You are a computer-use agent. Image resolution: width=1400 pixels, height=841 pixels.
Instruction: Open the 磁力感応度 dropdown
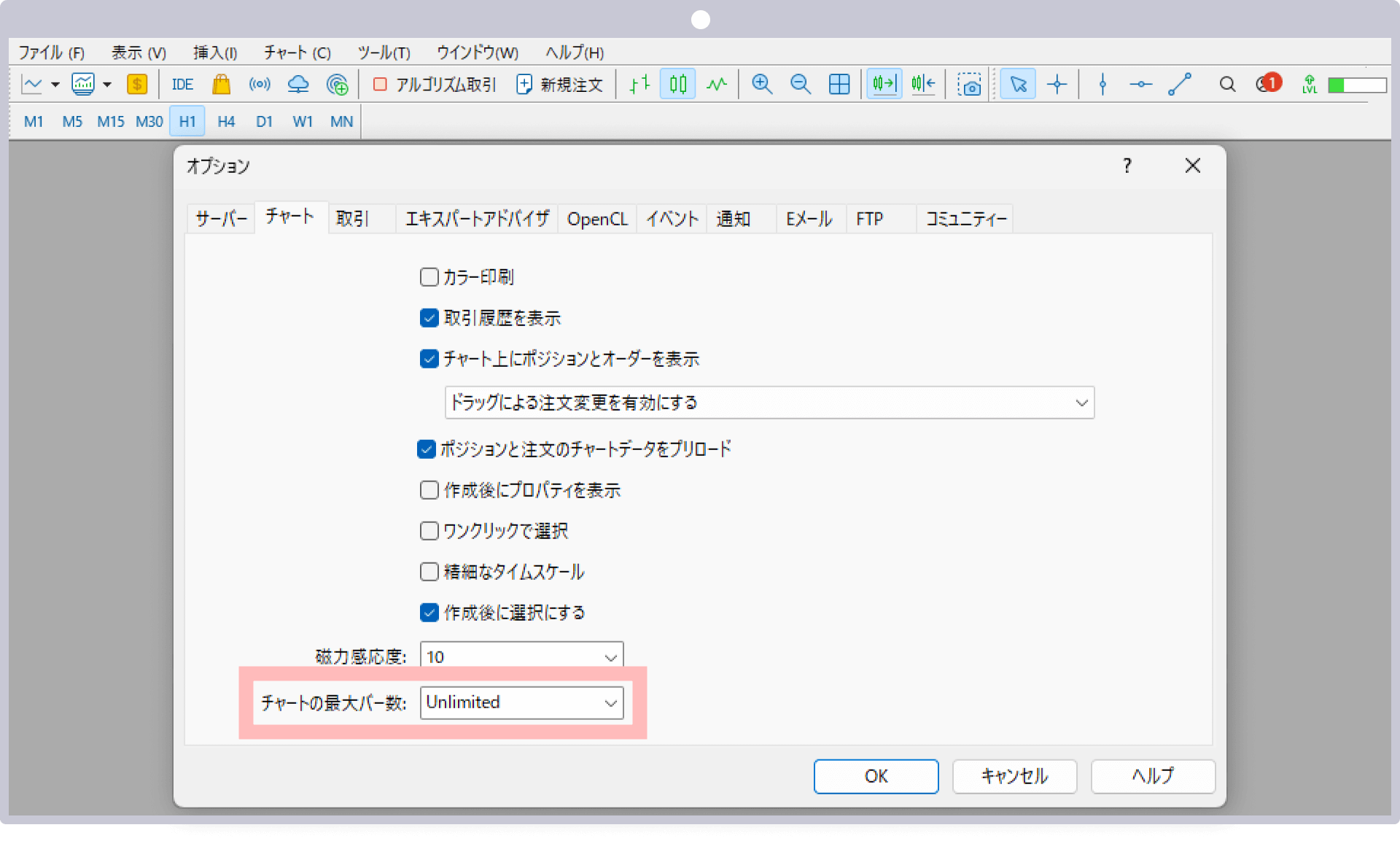[x=521, y=655]
